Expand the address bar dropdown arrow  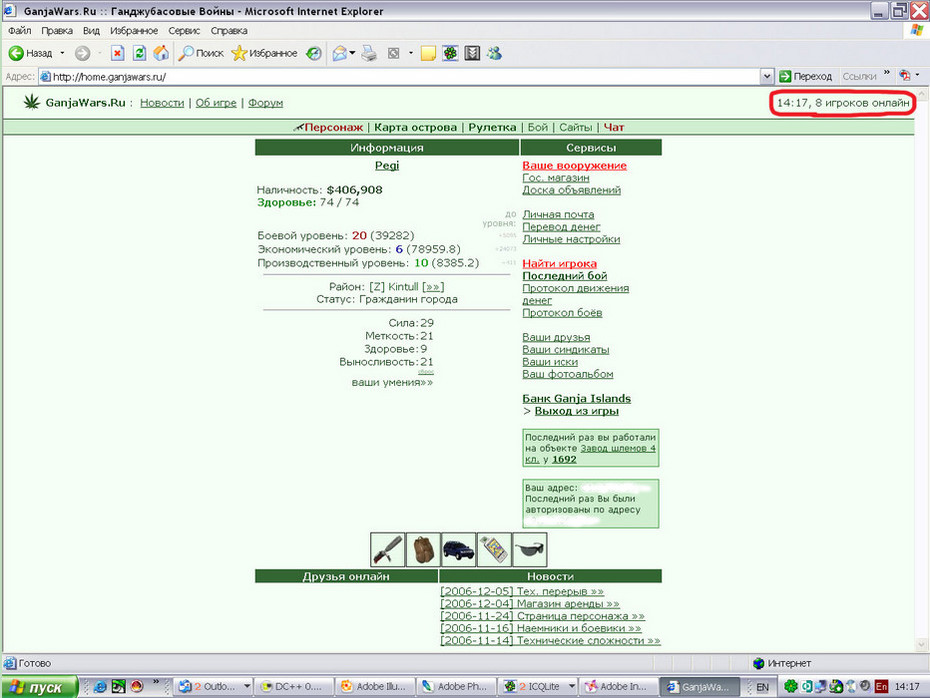pyautogui.click(x=767, y=77)
